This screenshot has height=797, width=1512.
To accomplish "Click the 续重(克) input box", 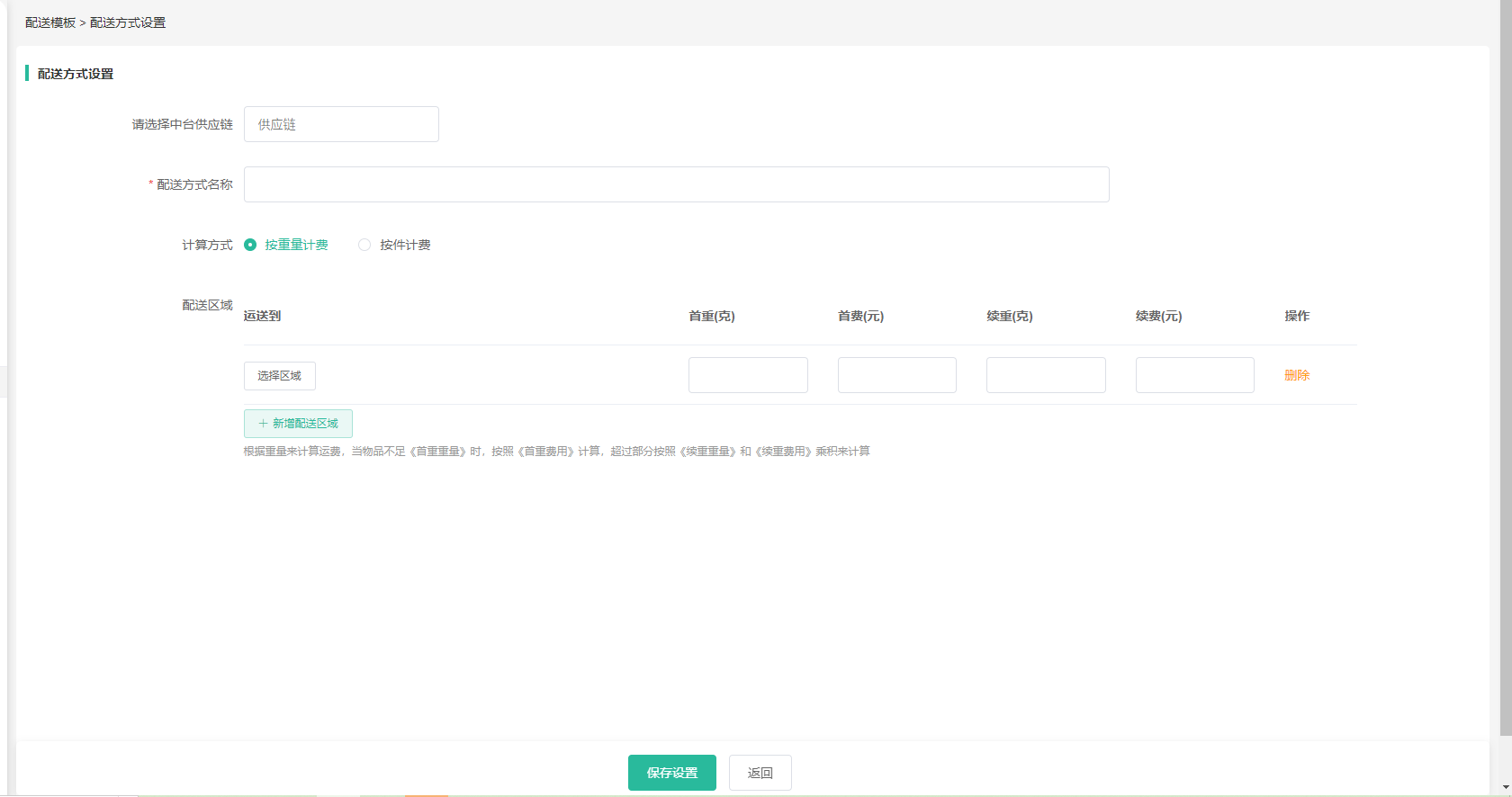I will (x=1046, y=375).
